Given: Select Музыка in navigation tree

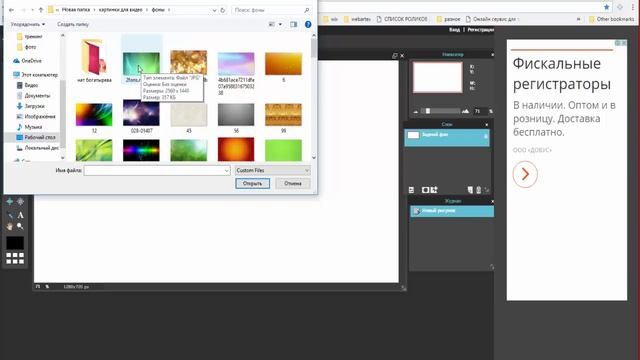Looking at the screenshot, I should coord(29,127).
